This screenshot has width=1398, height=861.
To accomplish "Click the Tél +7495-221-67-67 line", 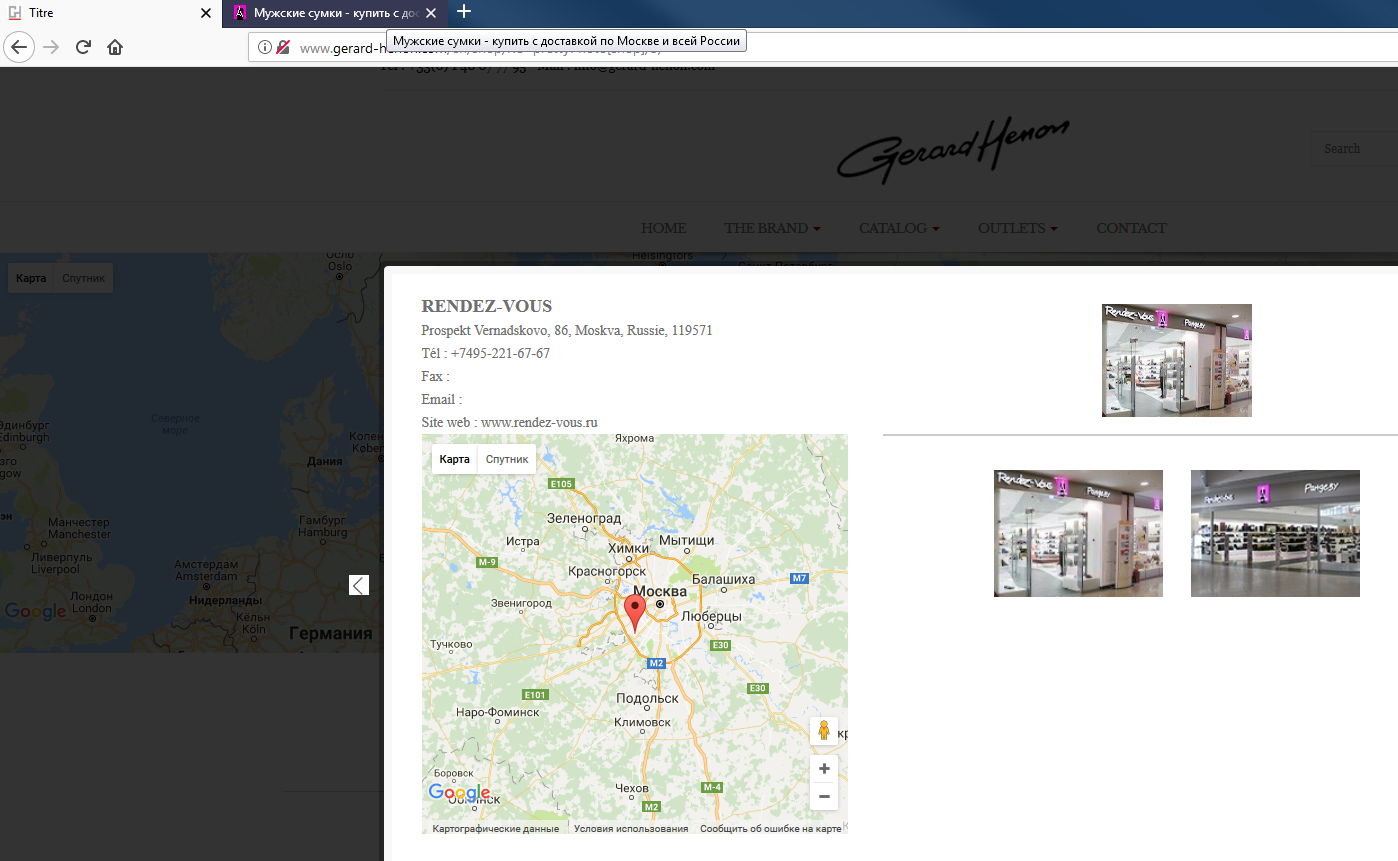I will 486,353.
